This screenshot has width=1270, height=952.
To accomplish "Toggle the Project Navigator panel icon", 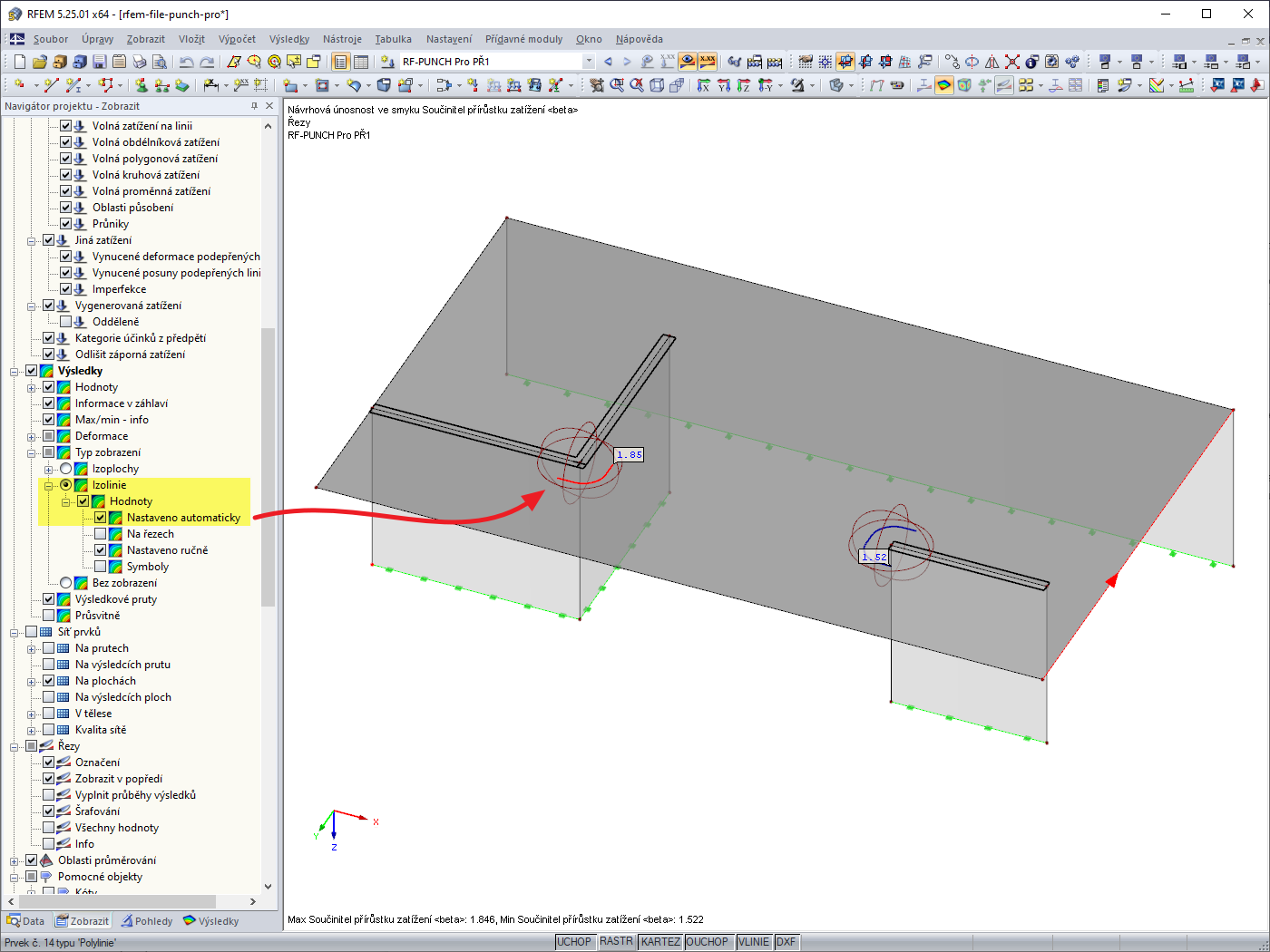I will click(340, 62).
